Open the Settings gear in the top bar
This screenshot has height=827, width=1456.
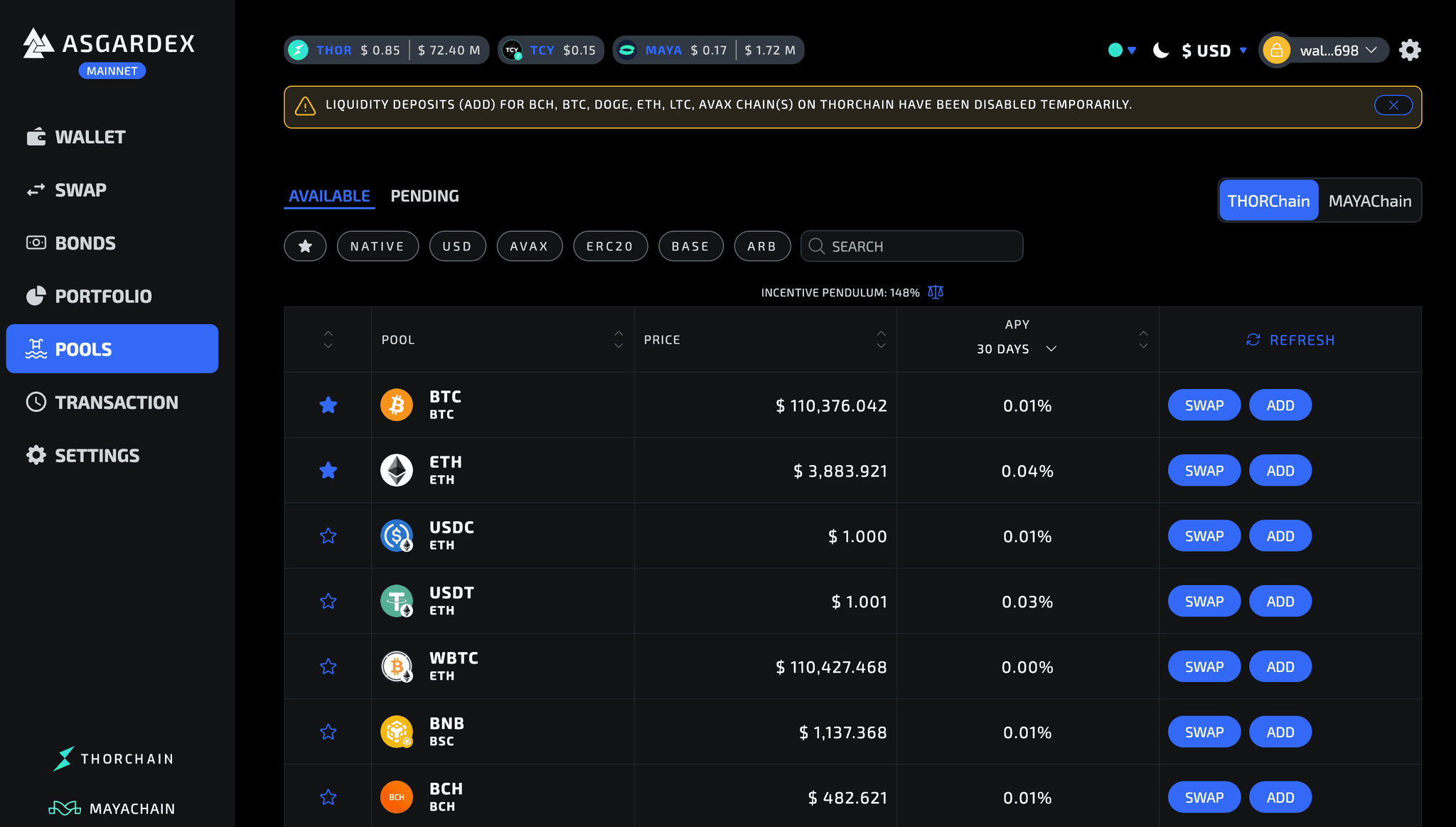[x=1410, y=50]
